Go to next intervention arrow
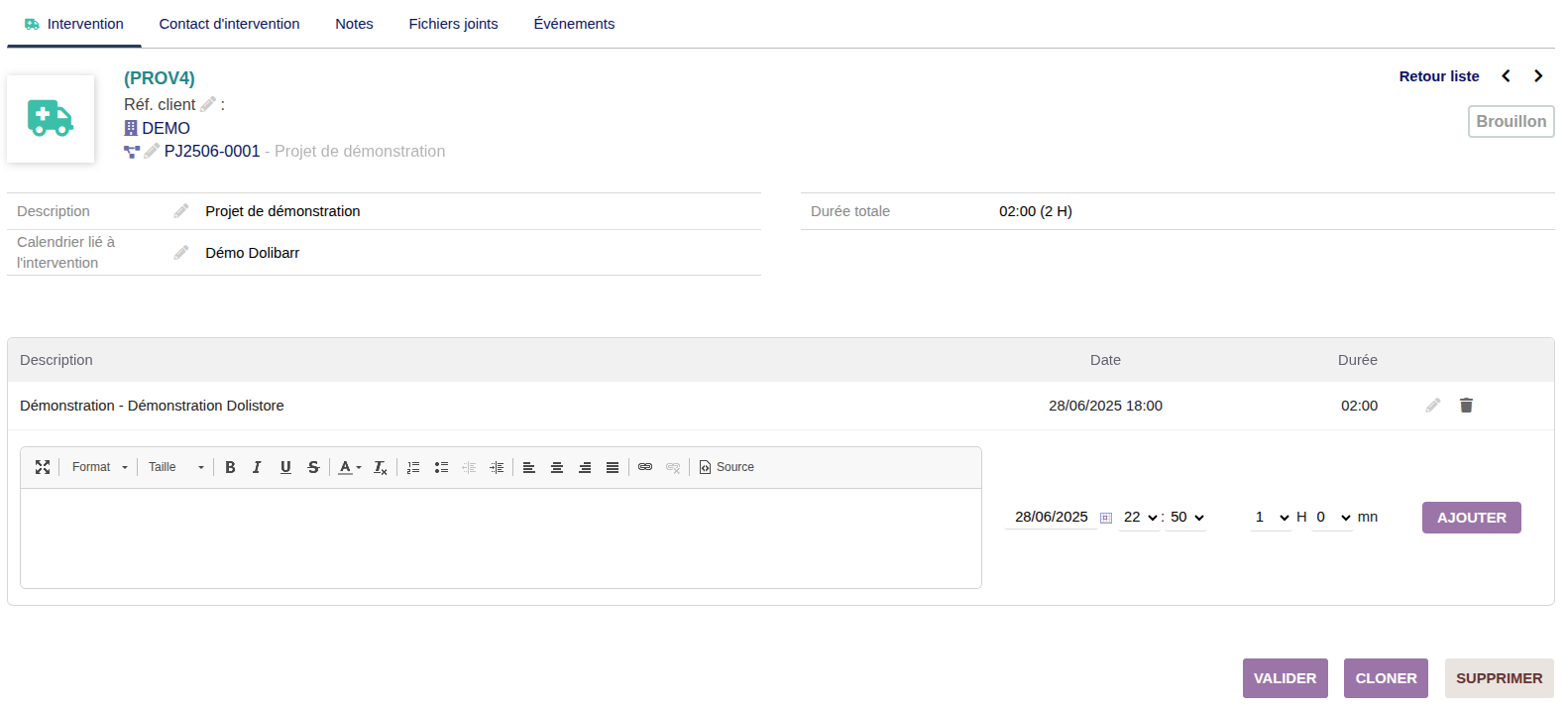 pos(1538,76)
